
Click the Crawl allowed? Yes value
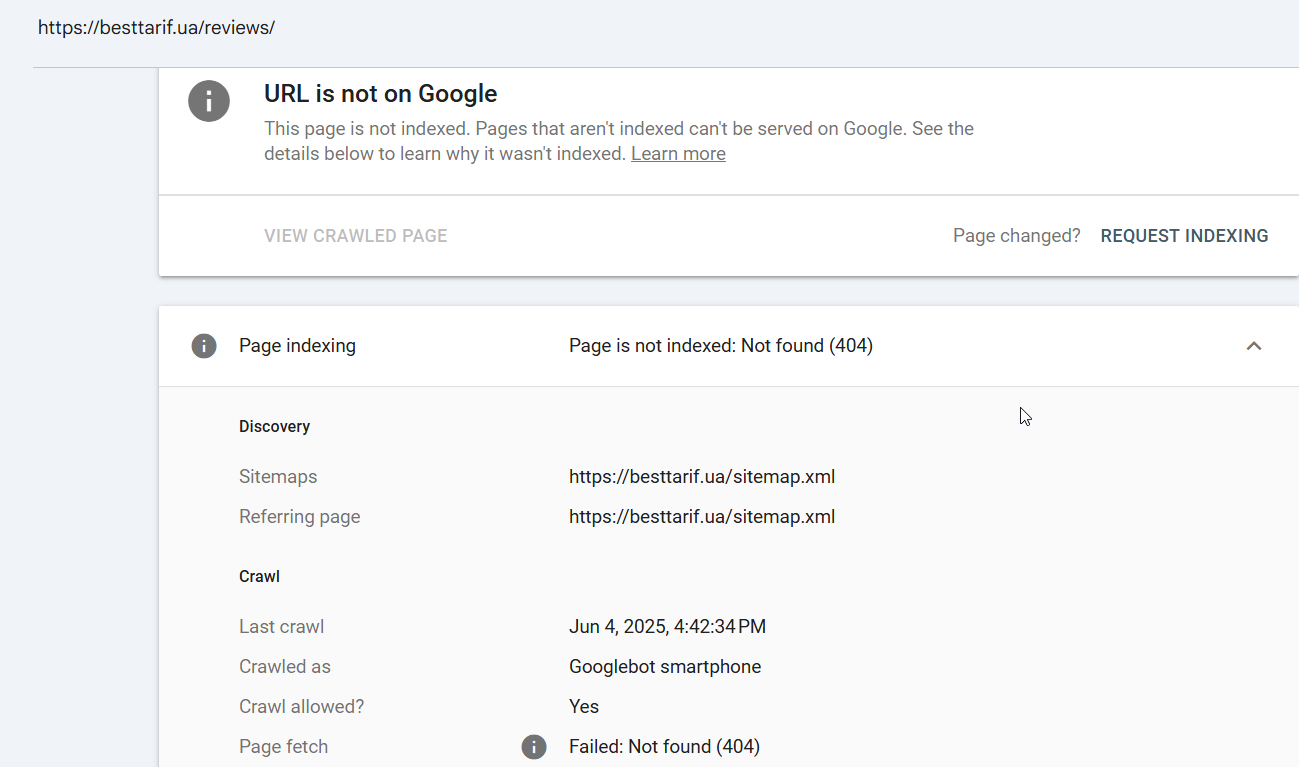pyautogui.click(x=584, y=707)
